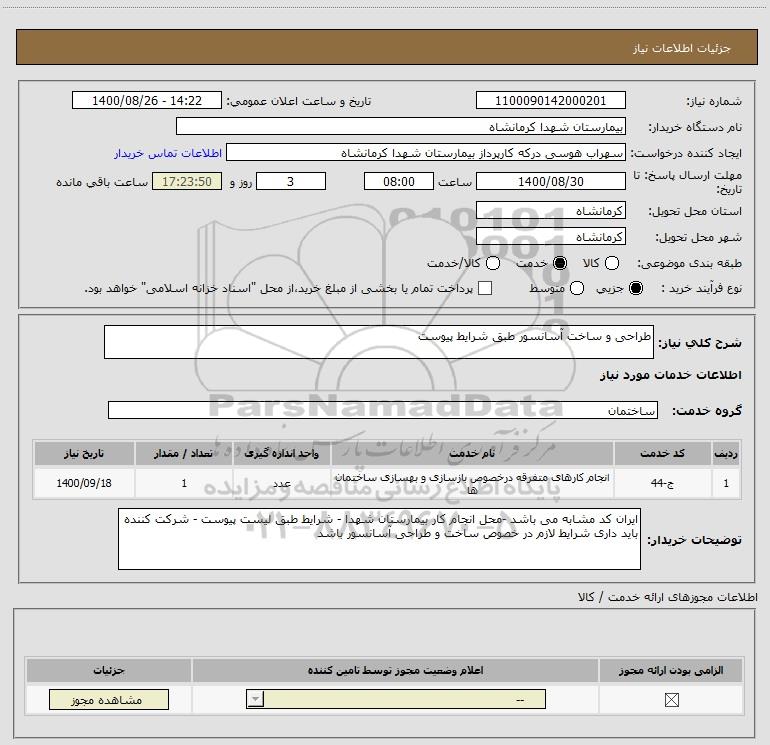The width and height of the screenshot is (770, 745).
Task: Click the service group field ساختمان
Action: coord(383,410)
